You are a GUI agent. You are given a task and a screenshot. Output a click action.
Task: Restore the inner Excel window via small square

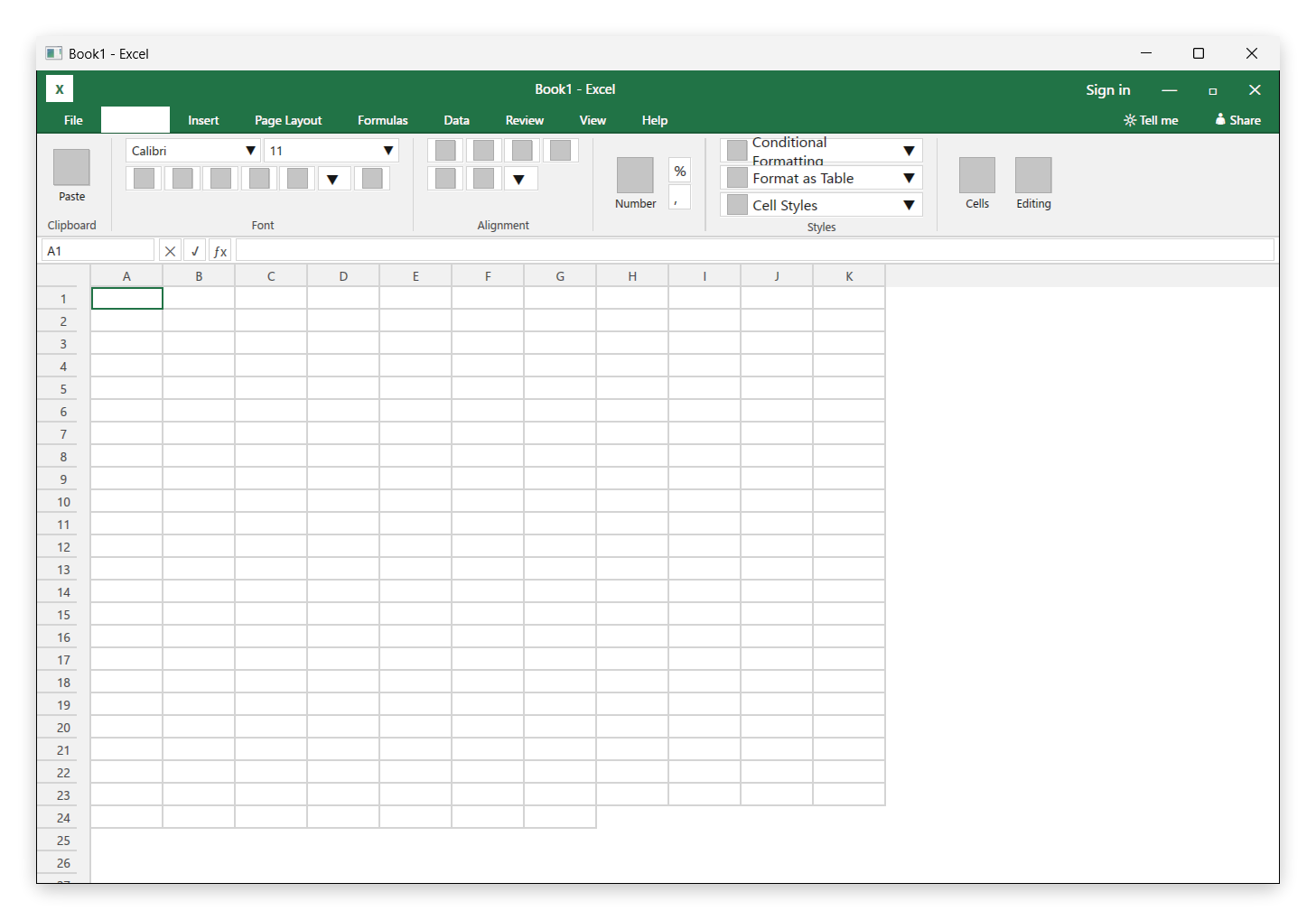click(x=1213, y=90)
